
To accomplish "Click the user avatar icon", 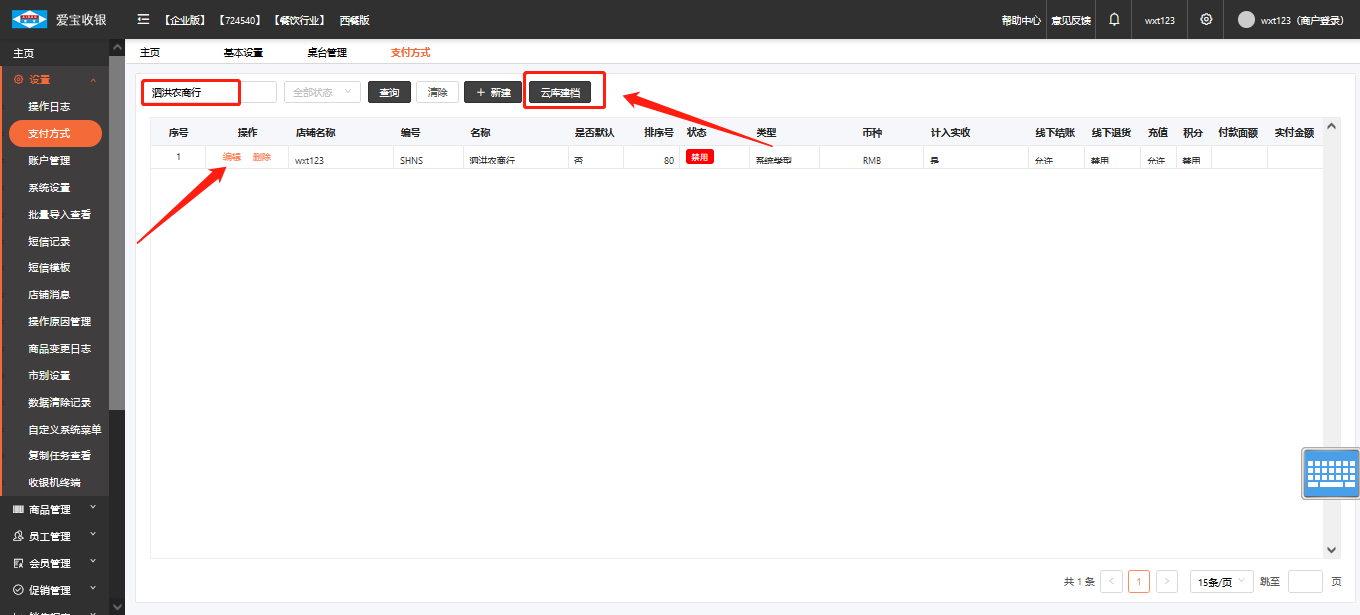I will [x=1246, y=20].
